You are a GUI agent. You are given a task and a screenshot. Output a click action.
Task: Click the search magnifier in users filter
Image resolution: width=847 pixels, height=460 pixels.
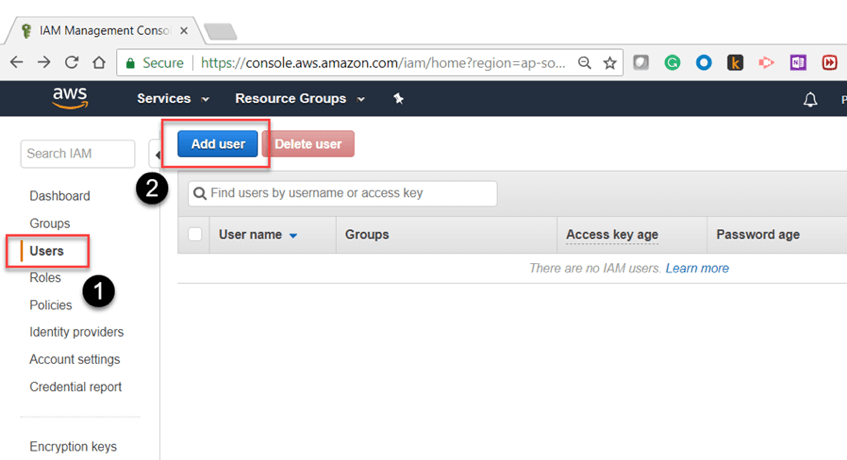click(x=200, y=193)
